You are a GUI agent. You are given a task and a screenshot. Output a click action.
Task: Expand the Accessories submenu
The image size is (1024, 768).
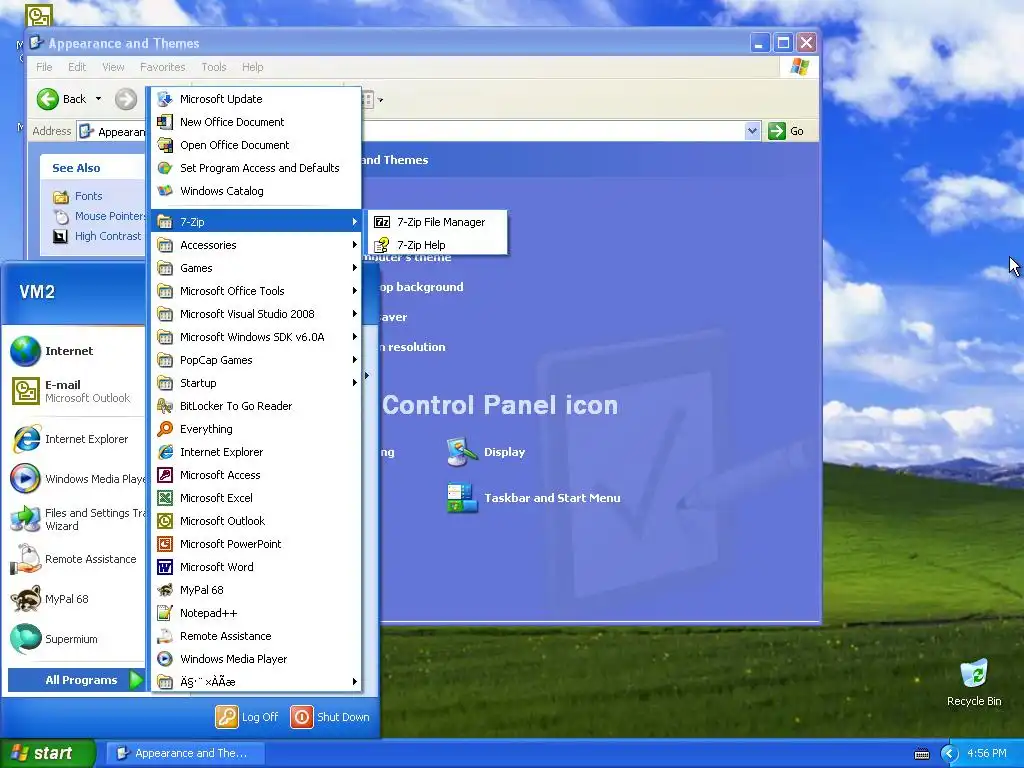click(256, 245)
